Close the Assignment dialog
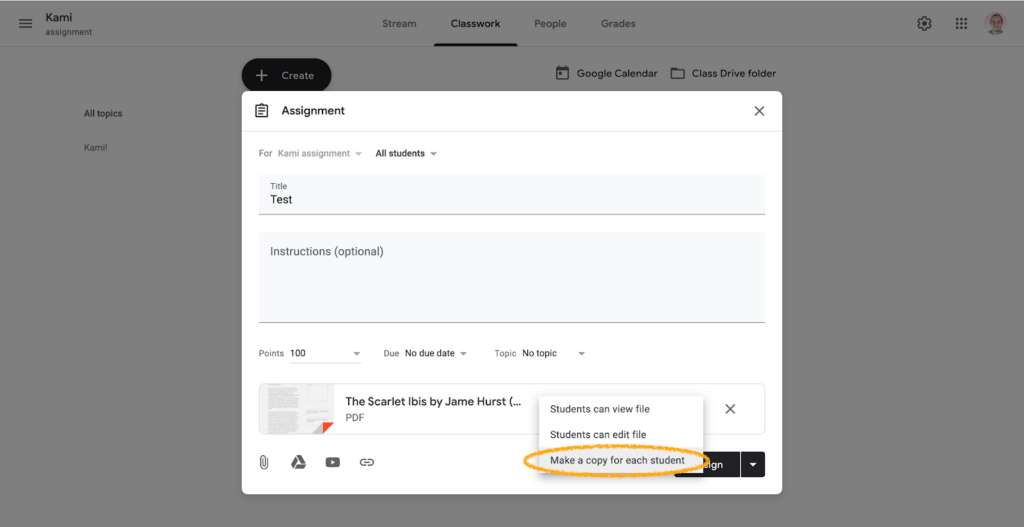 coord(759,111)
